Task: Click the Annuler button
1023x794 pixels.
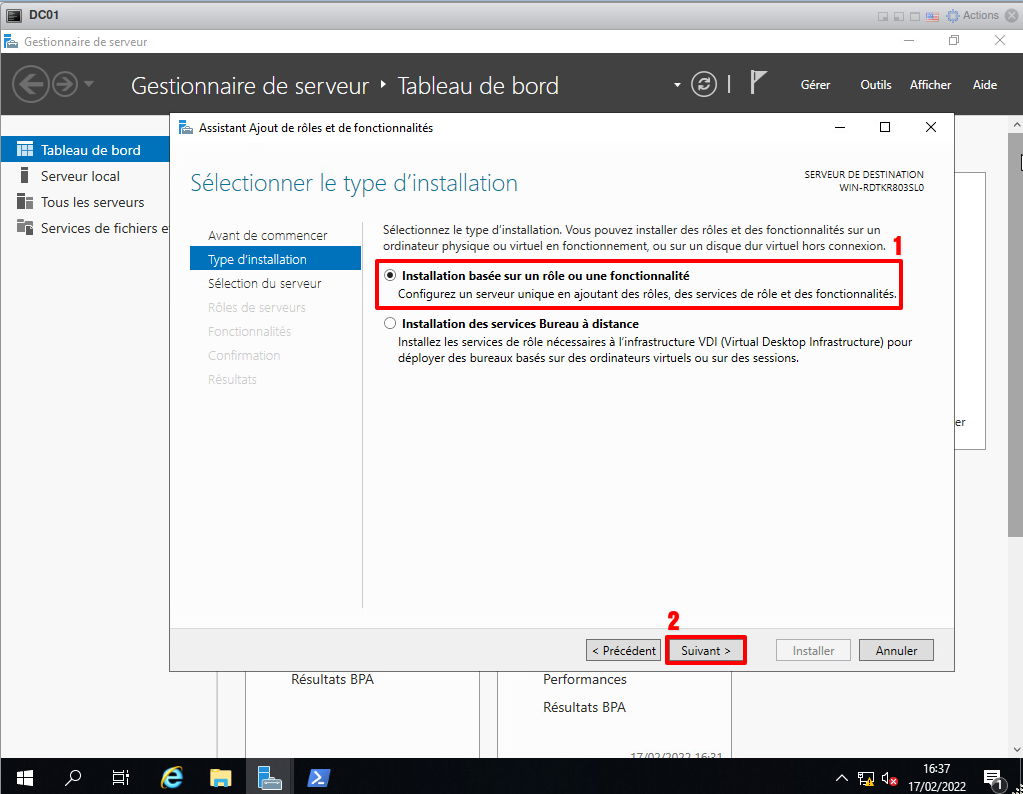Action: tap(896, 650)
